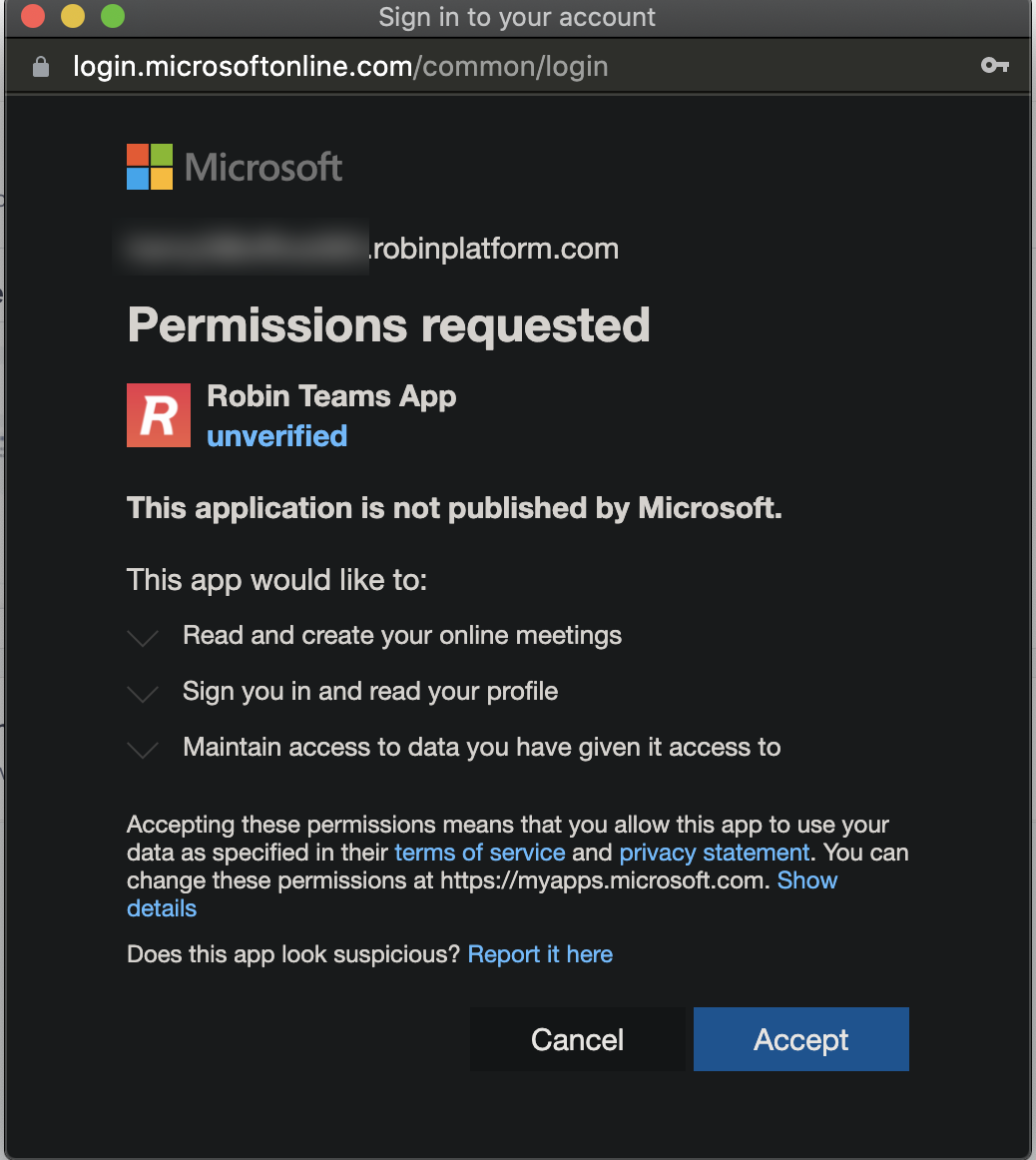The image size is (1036, 1160).
Task: Open the terms of service link
Action: (x=479, y=852)
